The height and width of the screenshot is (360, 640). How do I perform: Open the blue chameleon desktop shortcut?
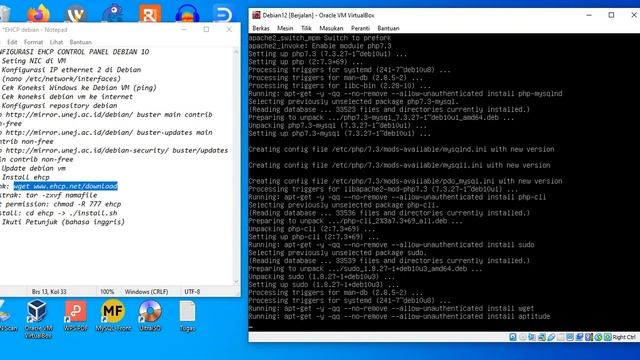[x=113, y=13]
